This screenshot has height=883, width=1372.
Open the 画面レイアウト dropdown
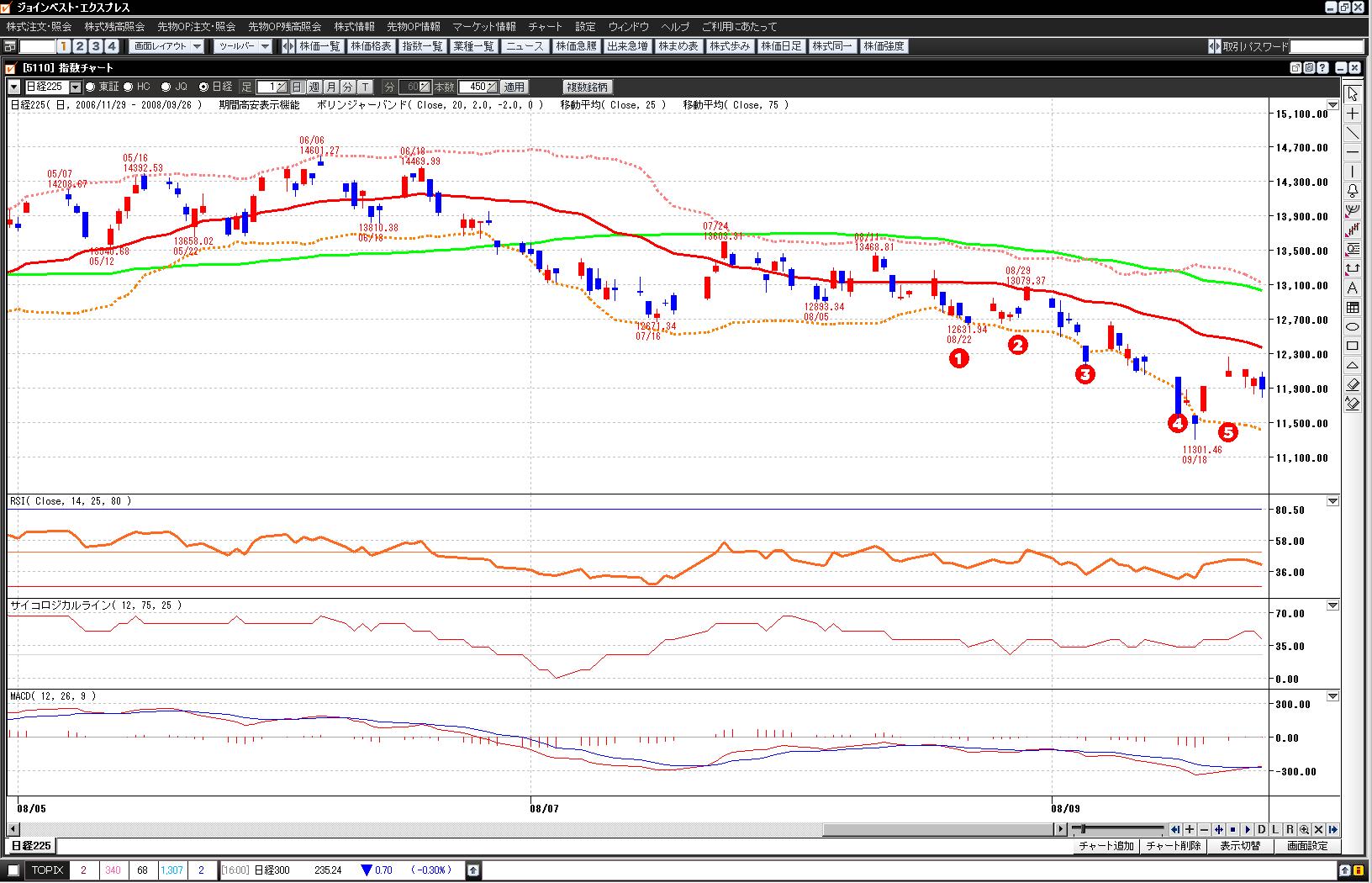pos(168,46)
